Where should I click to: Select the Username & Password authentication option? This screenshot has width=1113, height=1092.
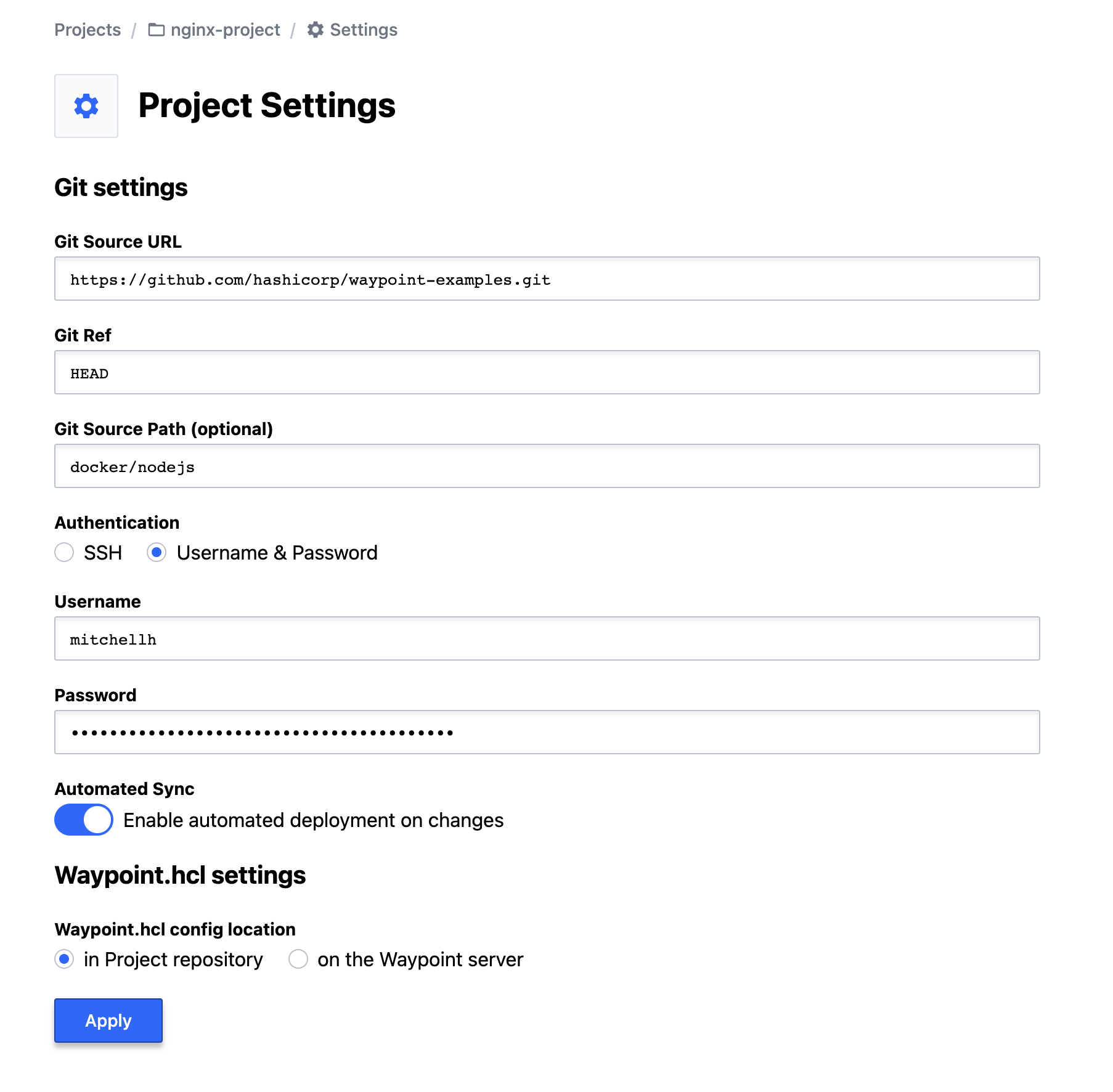coord(157,553)
